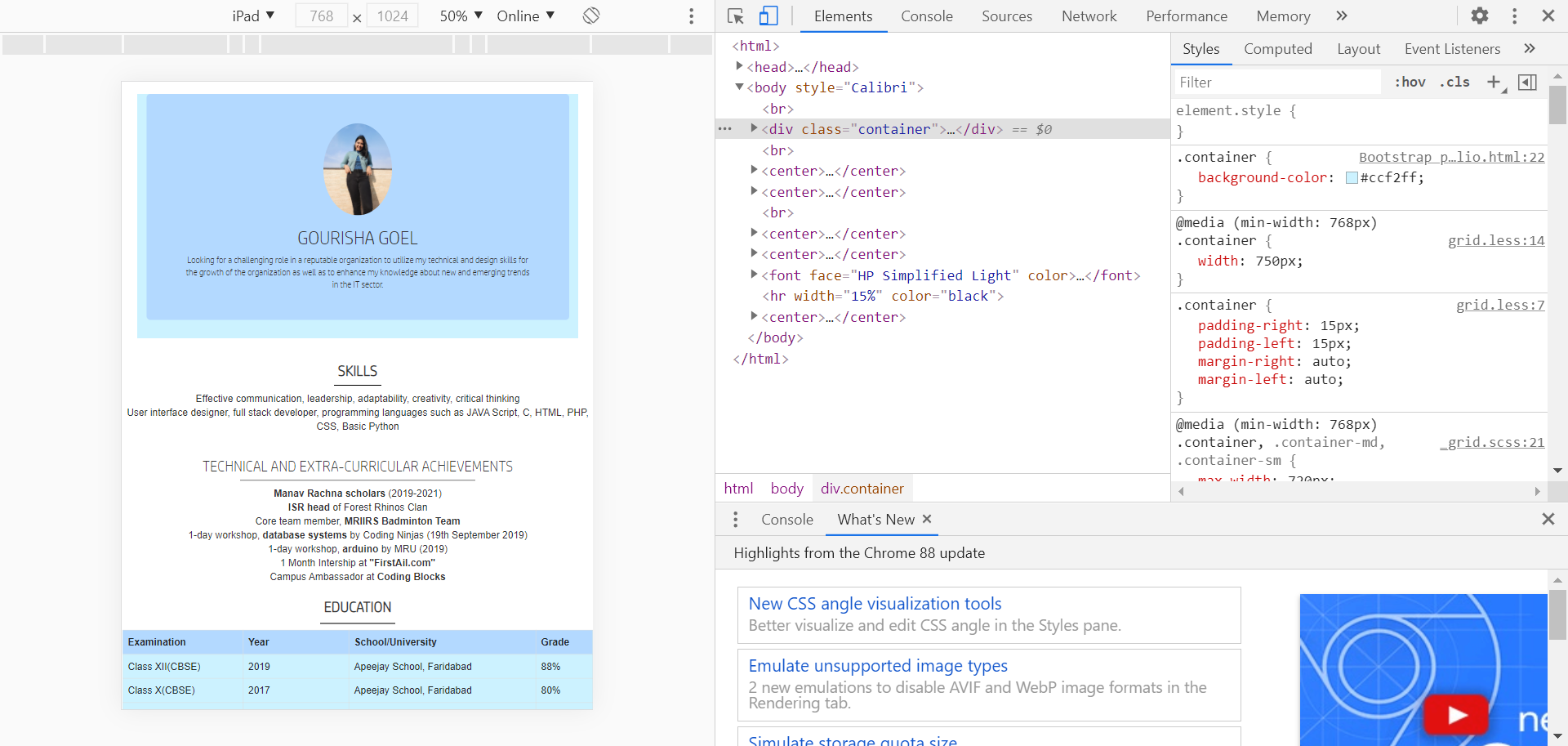
Task: Open the customize DevTools three-dot menu
Action: [x=1513, y=16]
